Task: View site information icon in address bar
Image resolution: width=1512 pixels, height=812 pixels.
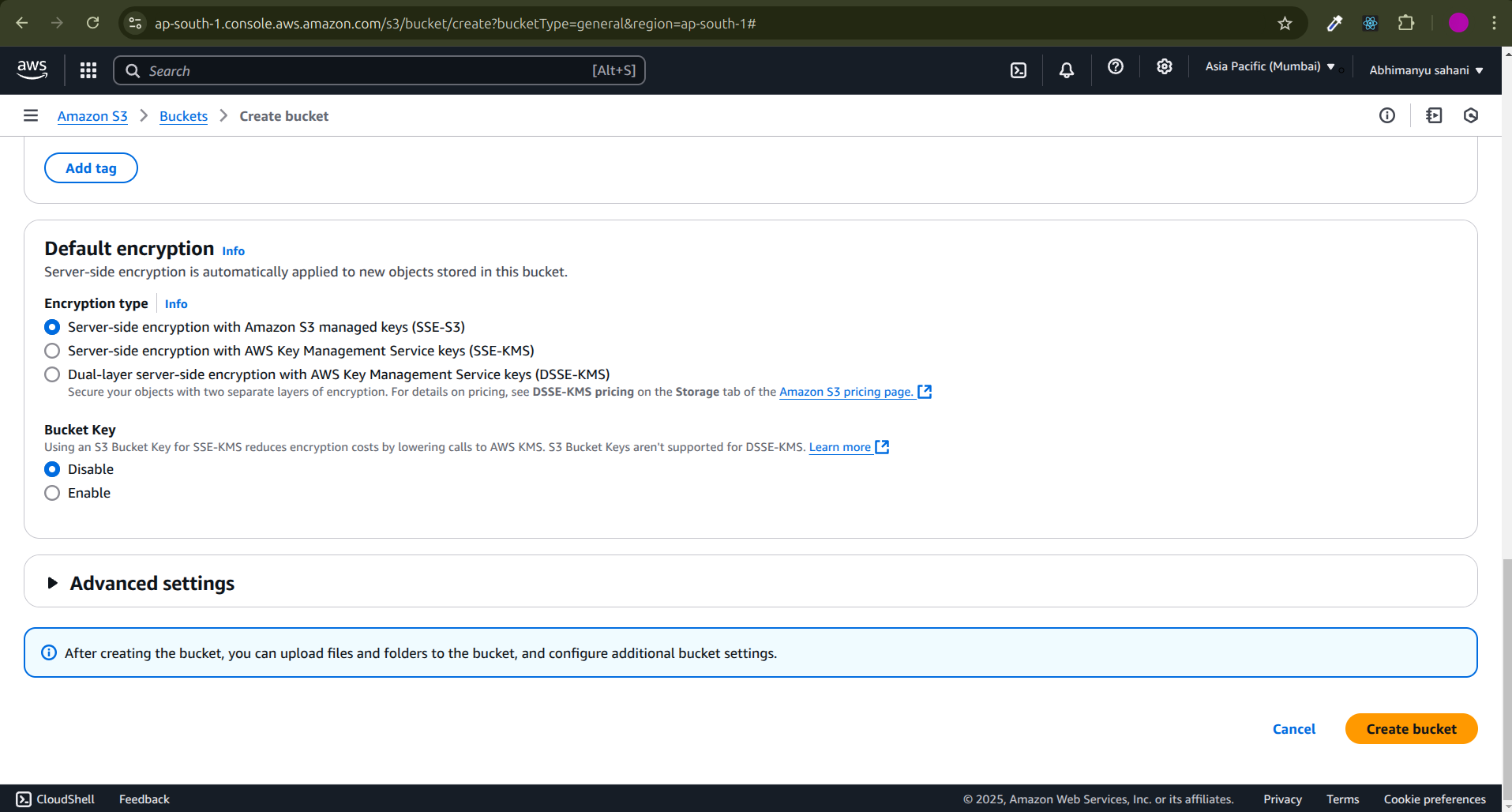Action: tap(136, 24)
